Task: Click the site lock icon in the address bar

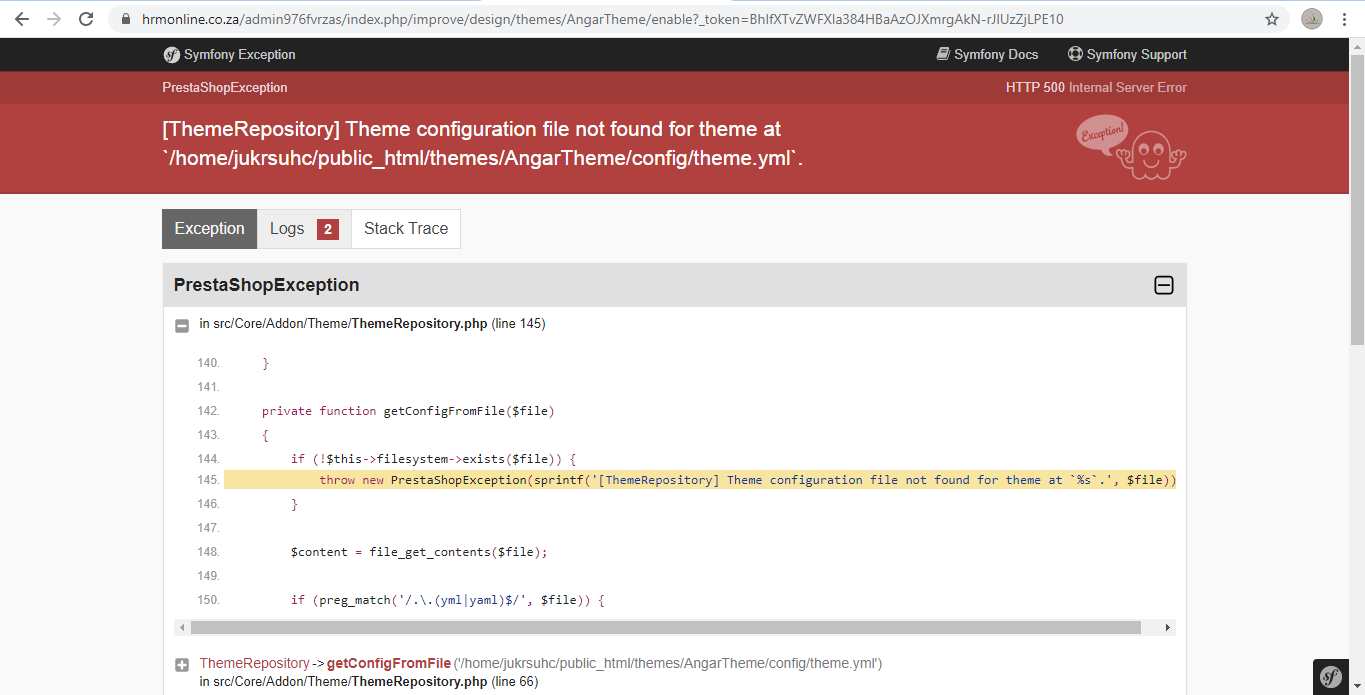Action: point(125,19)
